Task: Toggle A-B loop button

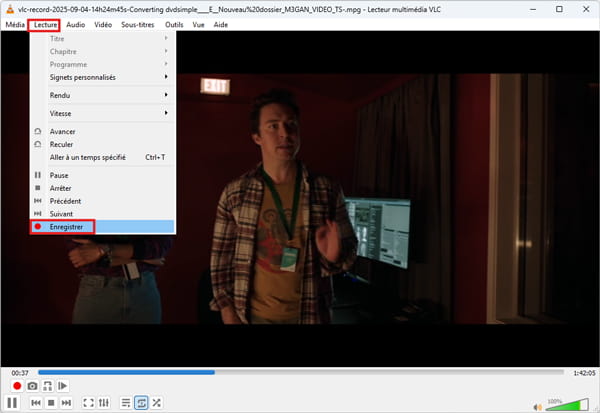Action: point(47,386)
